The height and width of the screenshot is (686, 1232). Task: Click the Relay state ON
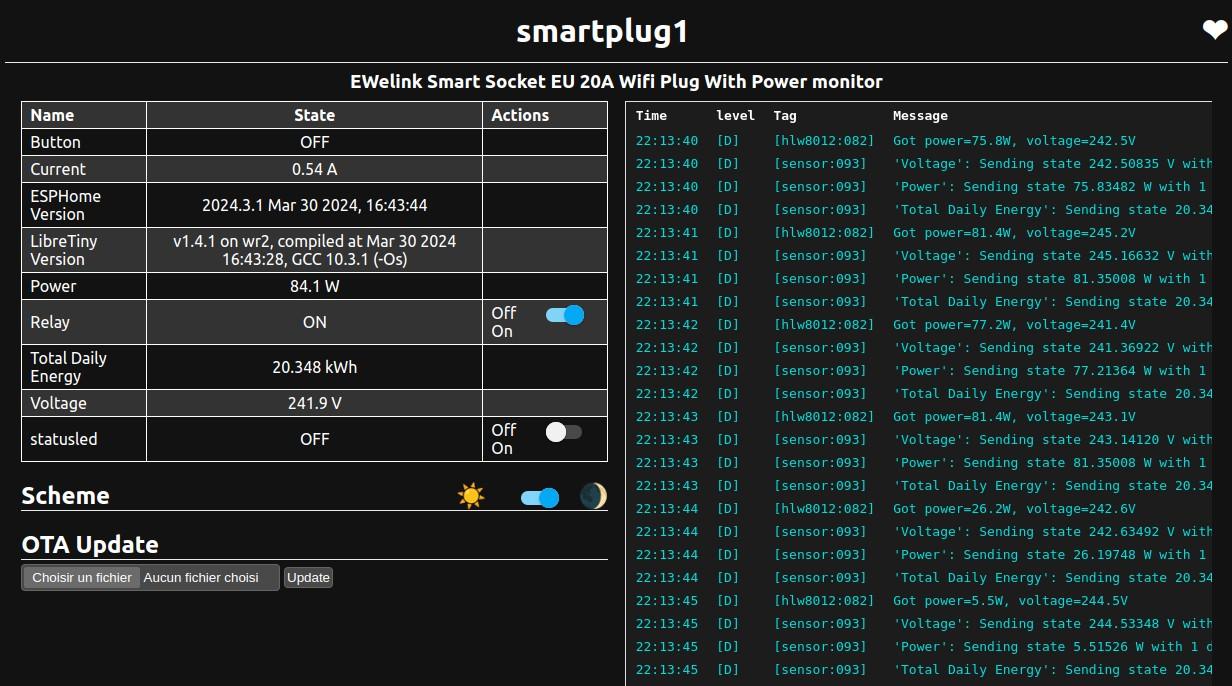(315, 322)
